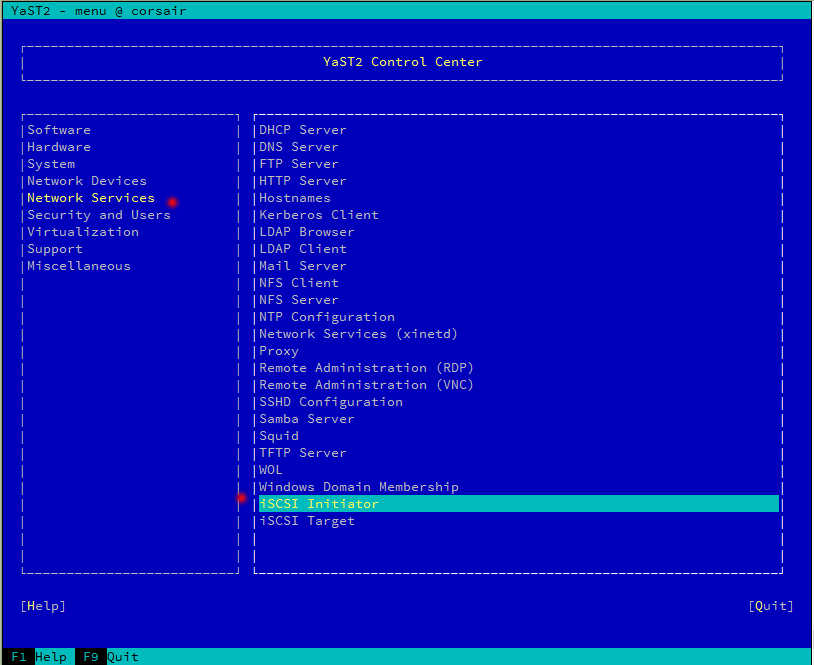Open Security and Users category
Screen dimensions: 814x665
click(x=99, y=215)
